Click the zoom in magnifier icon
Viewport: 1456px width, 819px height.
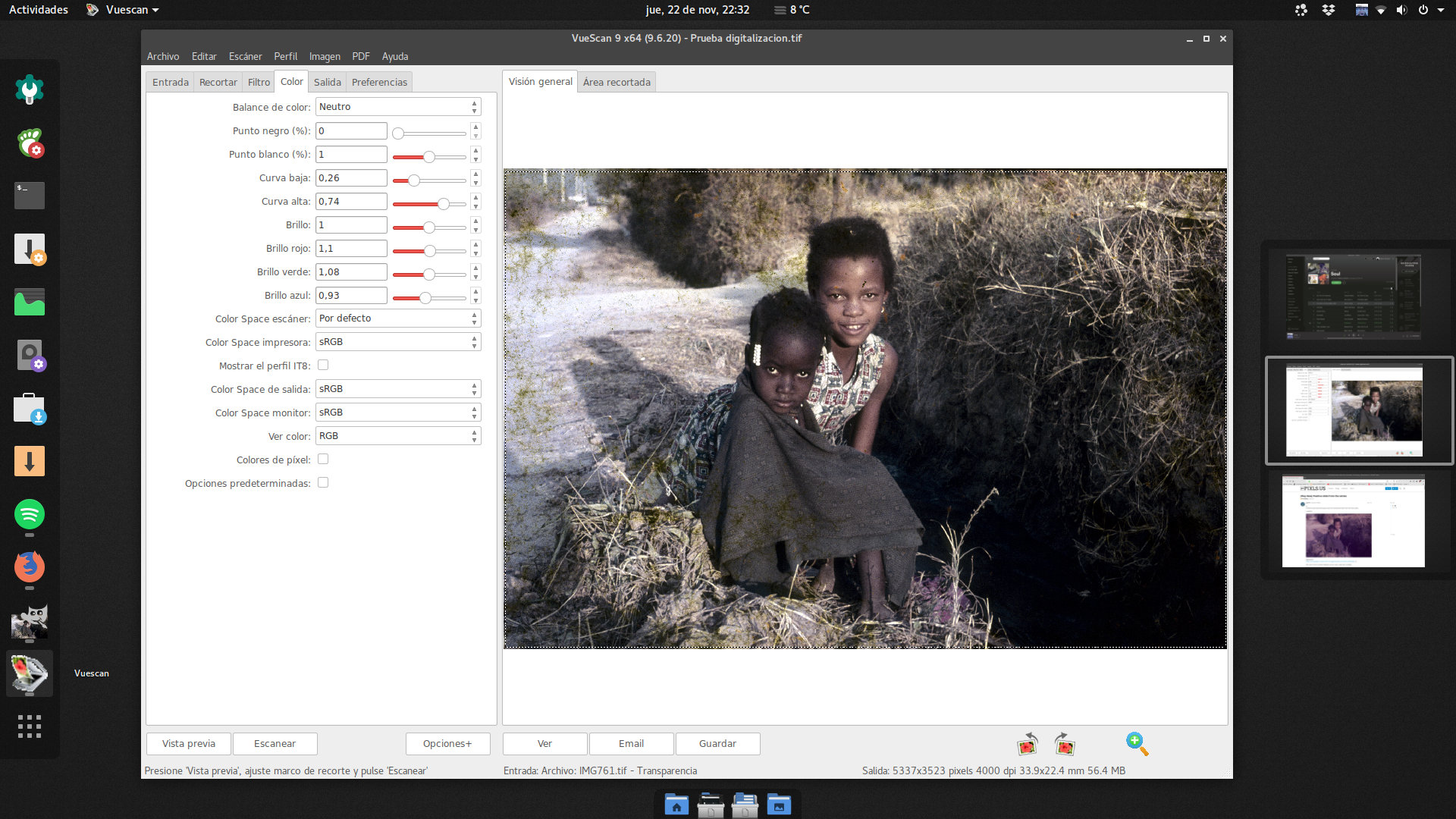(x=1136, y=744)
